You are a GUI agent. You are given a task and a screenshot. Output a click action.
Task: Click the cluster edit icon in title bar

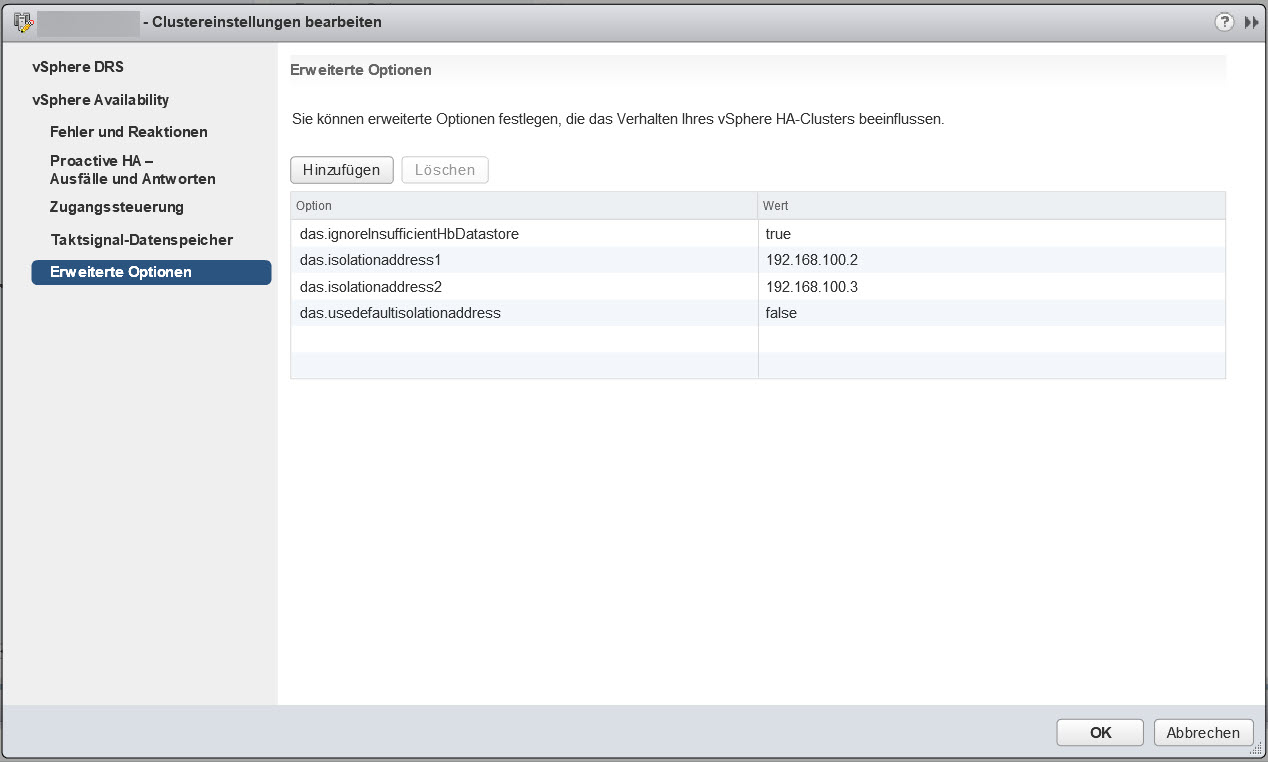pos(23,21)
